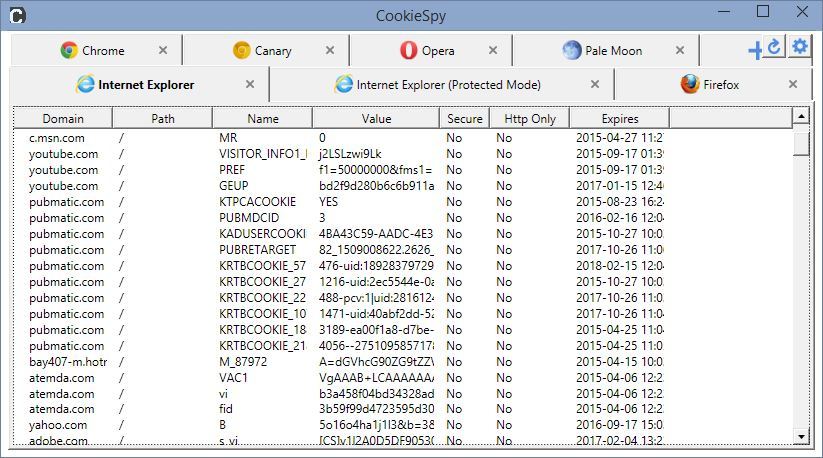Viewport: 823px width, 458px height.
Task: Click value 3189-ea00f1a8-d7be-
Action: pos(376,329)
